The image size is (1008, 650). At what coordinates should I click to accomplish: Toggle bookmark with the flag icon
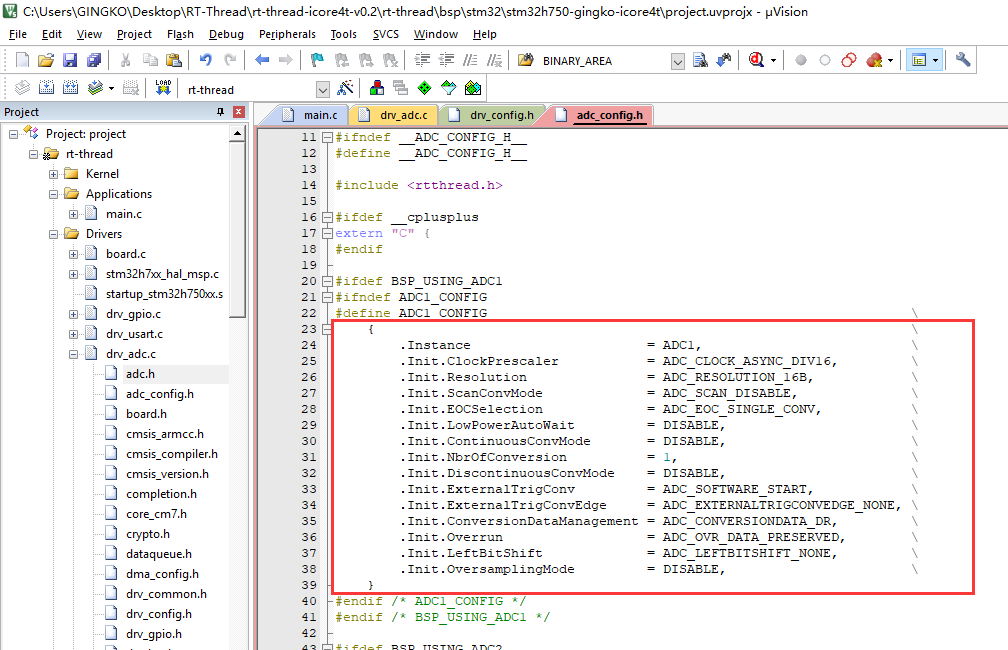pos(317,60)
